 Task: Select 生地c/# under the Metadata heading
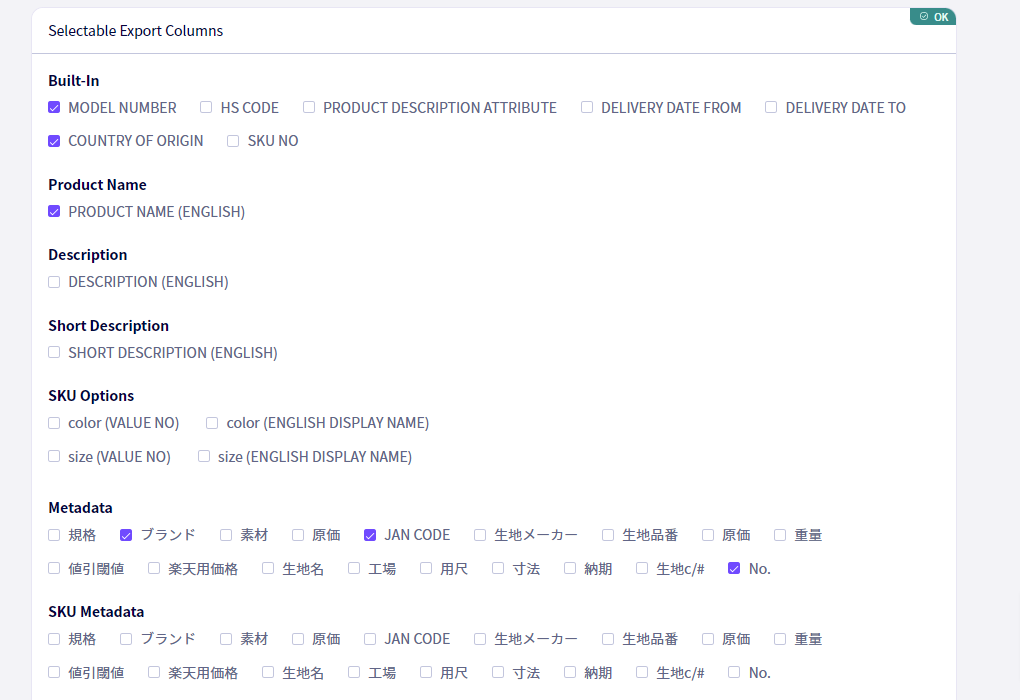(642, 569)
